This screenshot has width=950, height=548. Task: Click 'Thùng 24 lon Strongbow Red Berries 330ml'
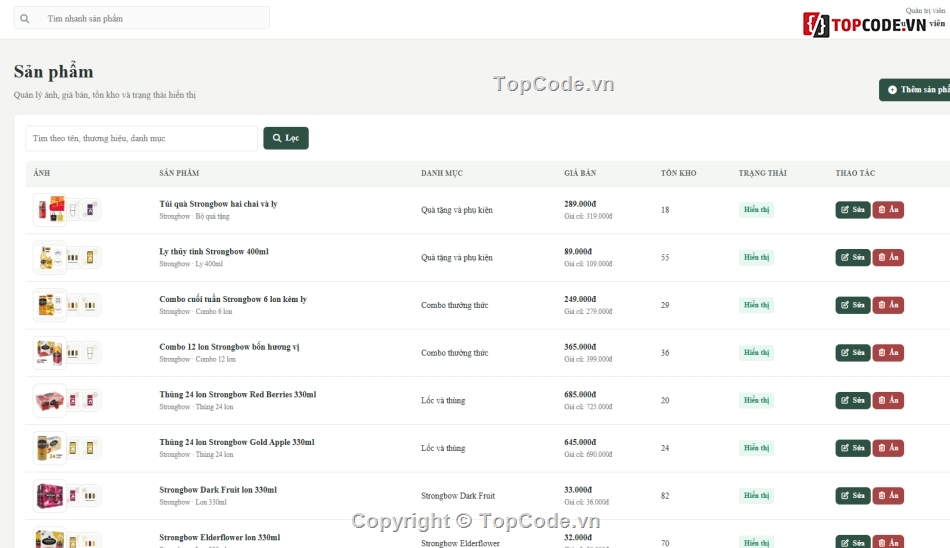click(x=238, y=395)
